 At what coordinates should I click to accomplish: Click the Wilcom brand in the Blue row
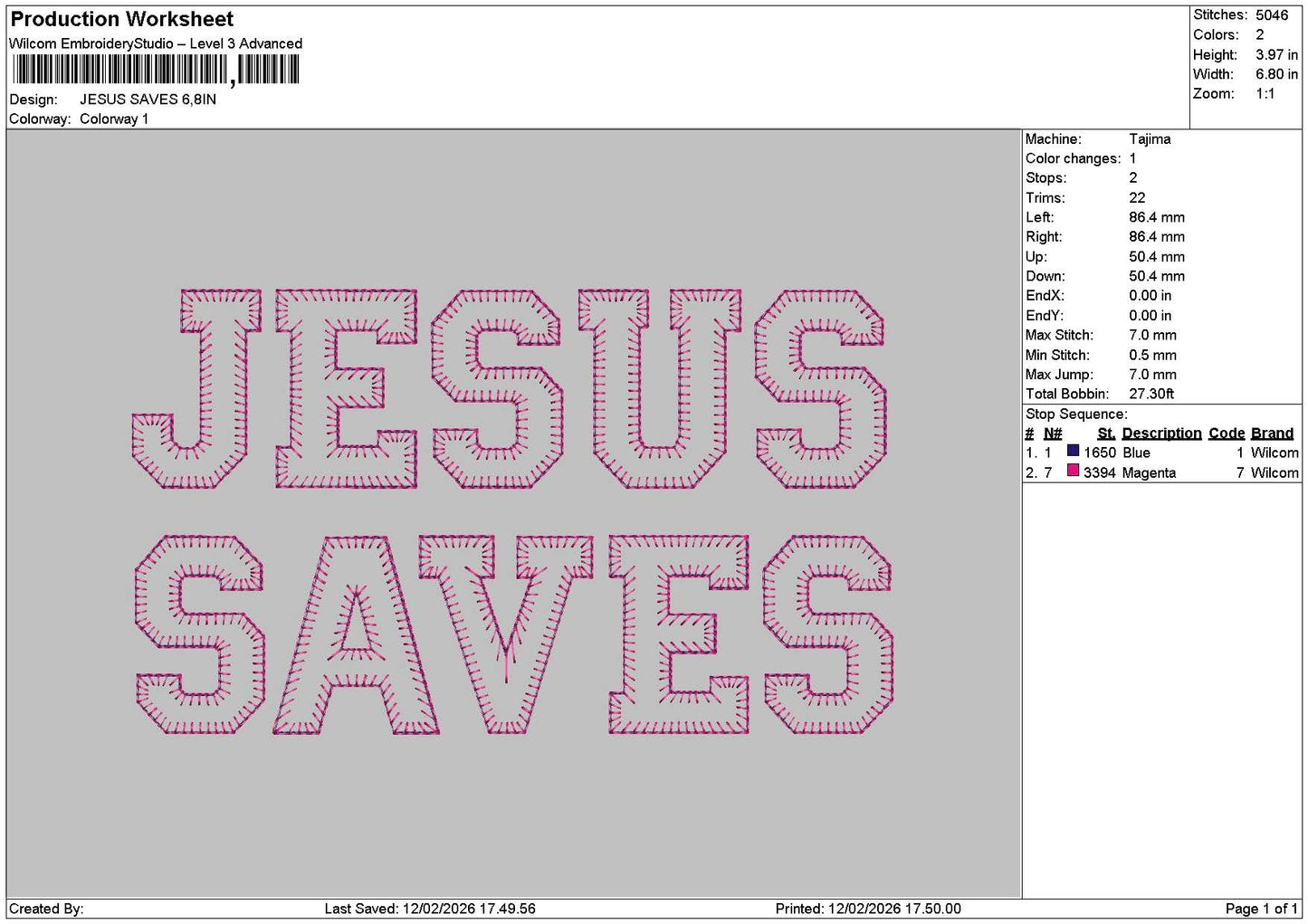pos(1275,452)
